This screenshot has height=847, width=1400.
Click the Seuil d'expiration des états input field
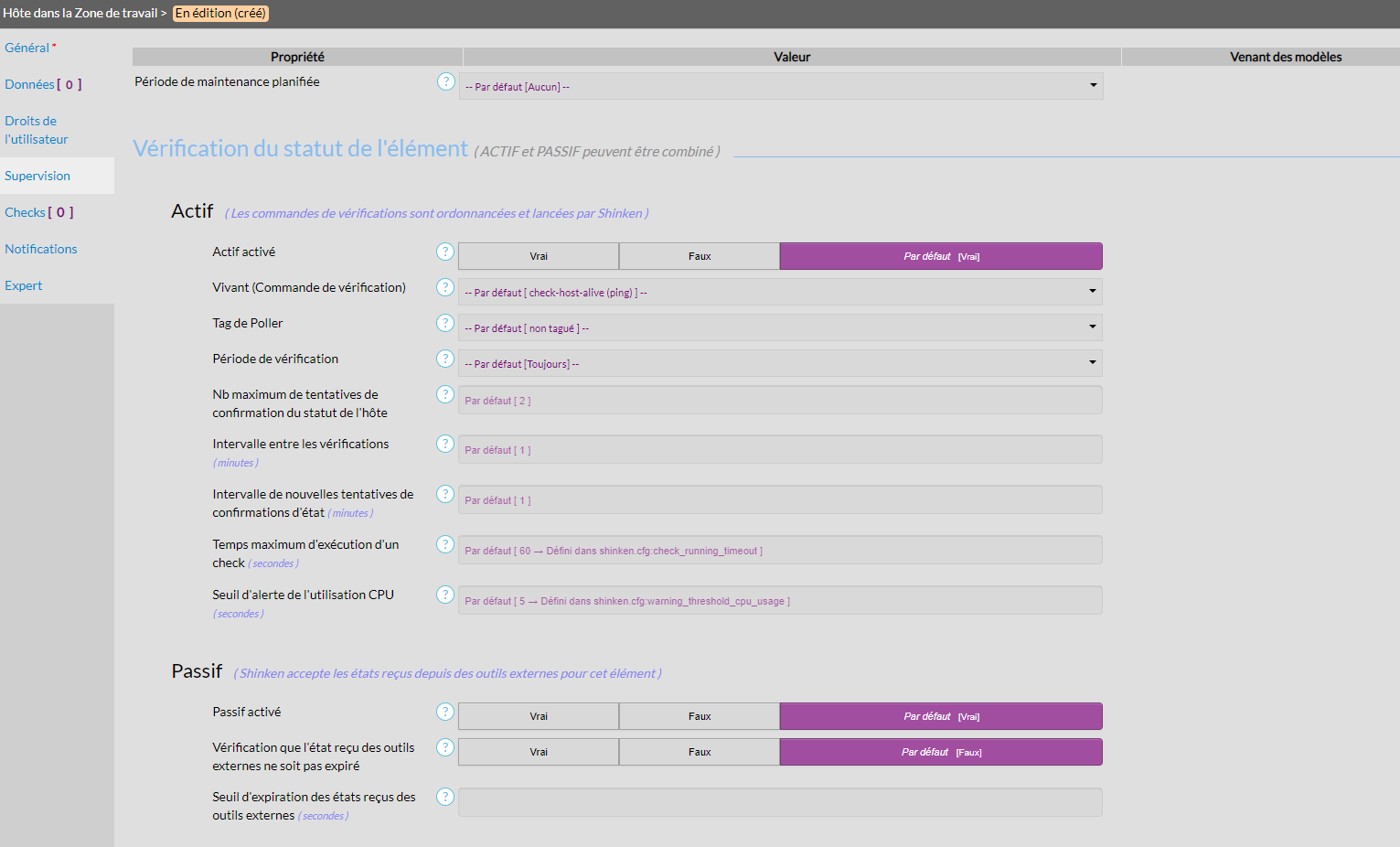tap(780, 802)
